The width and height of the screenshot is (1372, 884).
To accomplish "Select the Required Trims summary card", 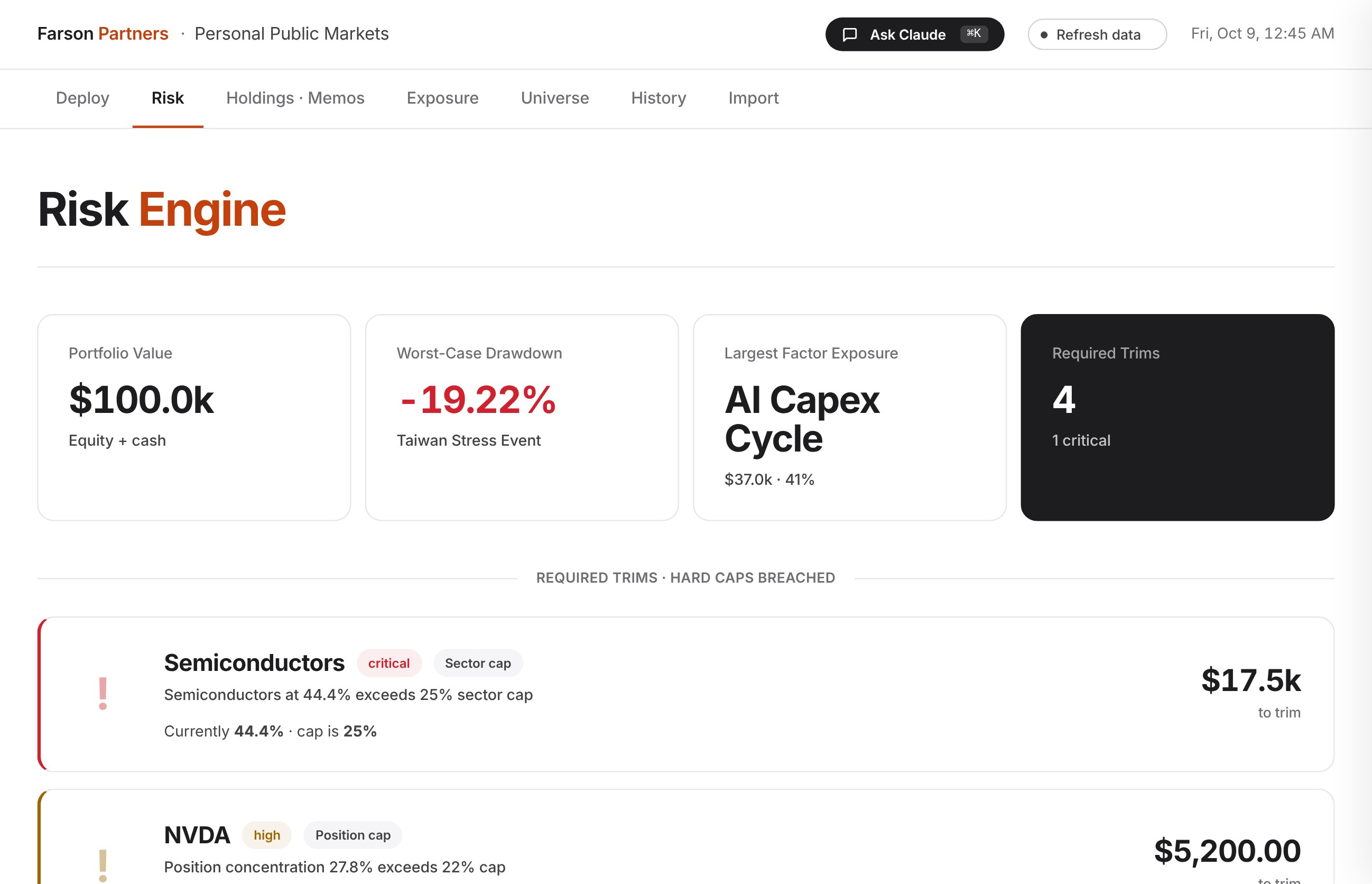I will point(1178,417).
